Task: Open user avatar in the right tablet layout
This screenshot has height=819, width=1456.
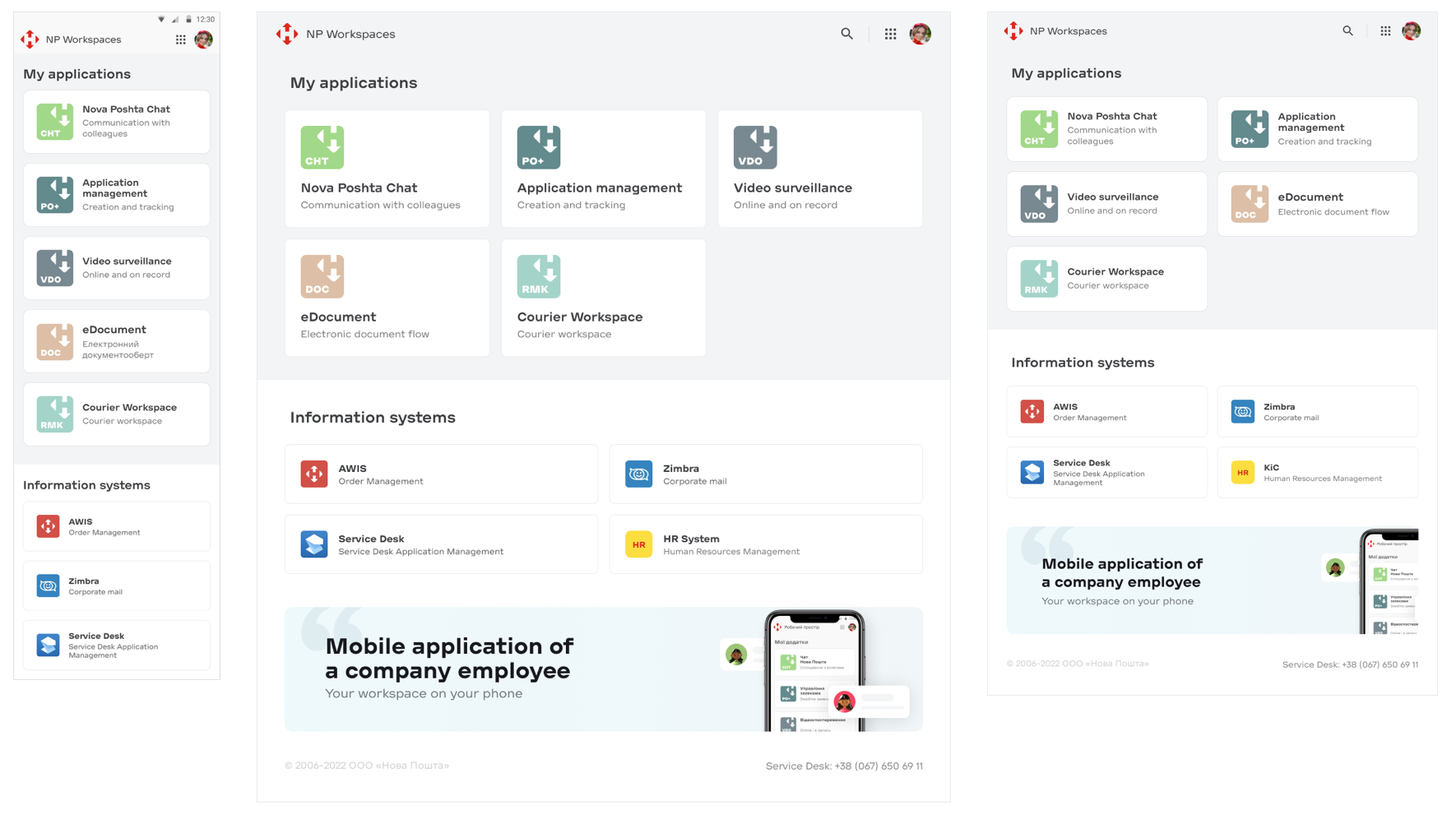Action: (x=1412, y=31)
